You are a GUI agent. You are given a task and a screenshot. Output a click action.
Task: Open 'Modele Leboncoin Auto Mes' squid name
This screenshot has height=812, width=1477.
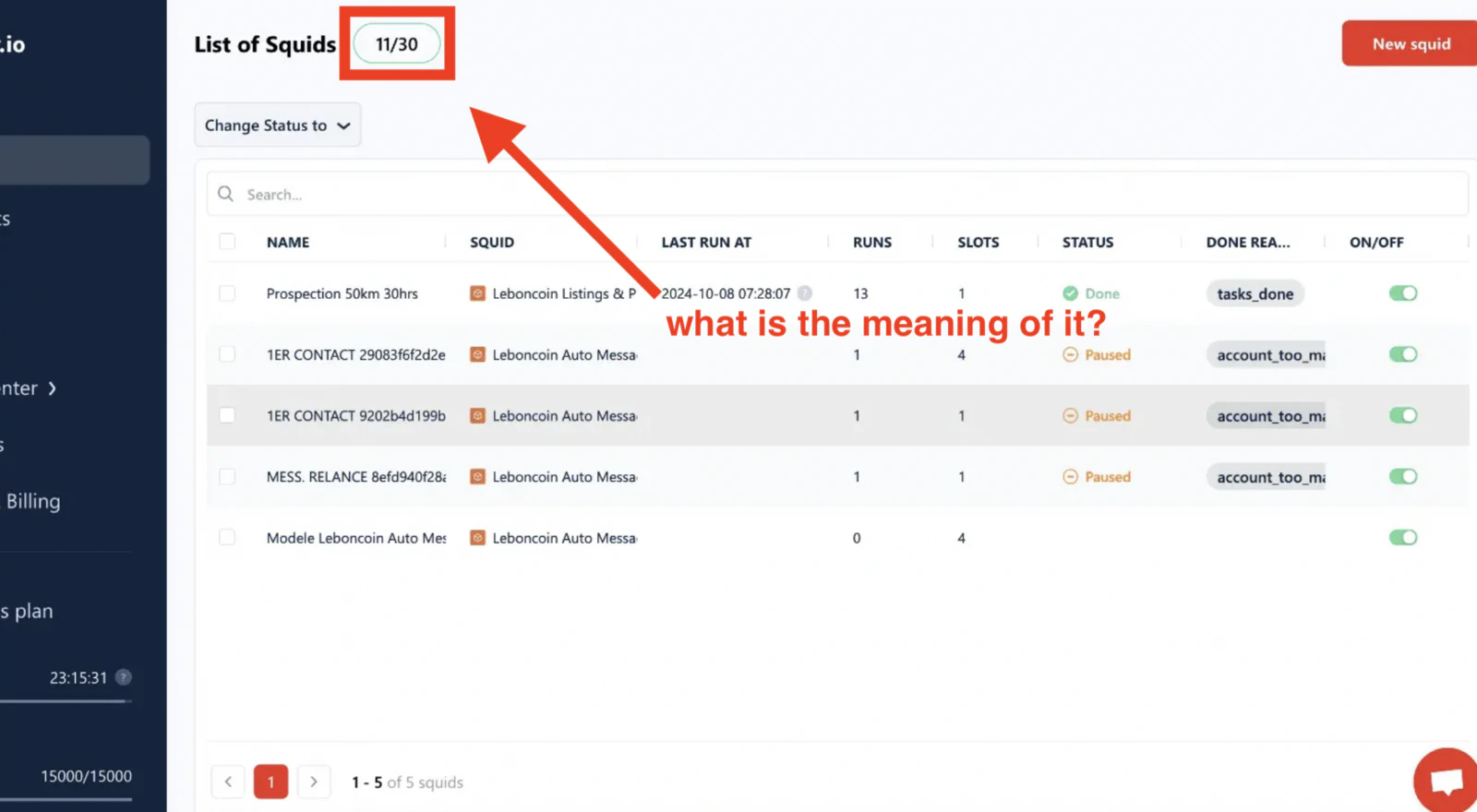point(356,537)
